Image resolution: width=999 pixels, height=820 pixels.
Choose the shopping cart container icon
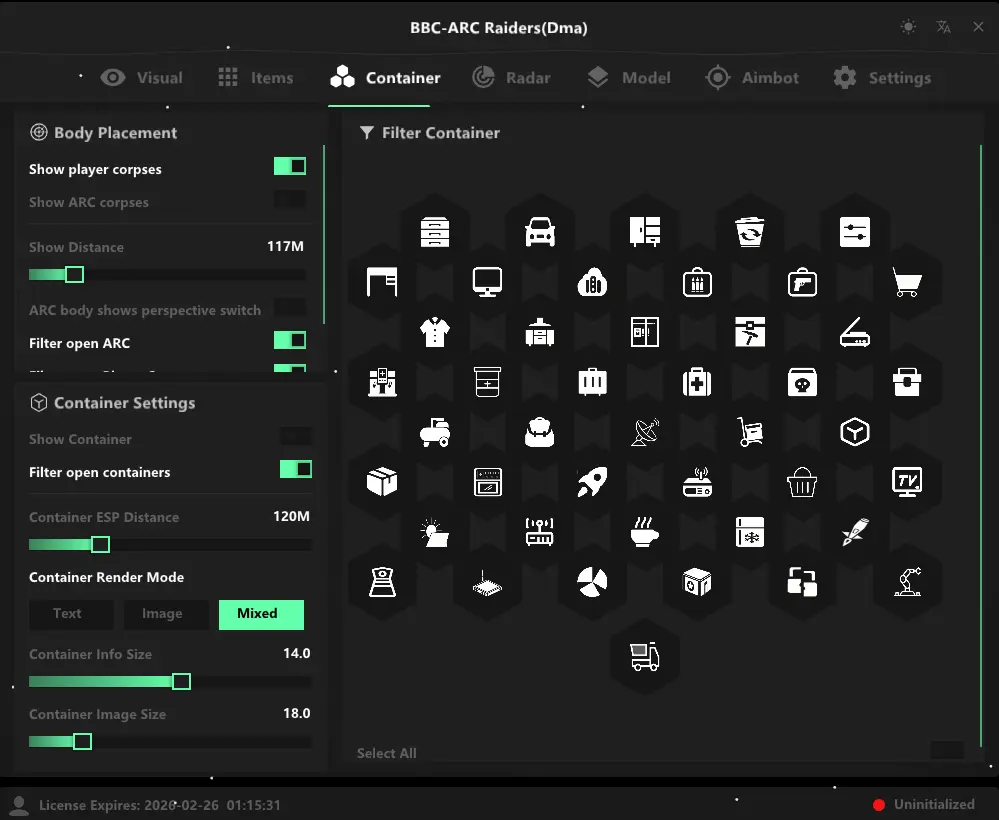point(907,283)
